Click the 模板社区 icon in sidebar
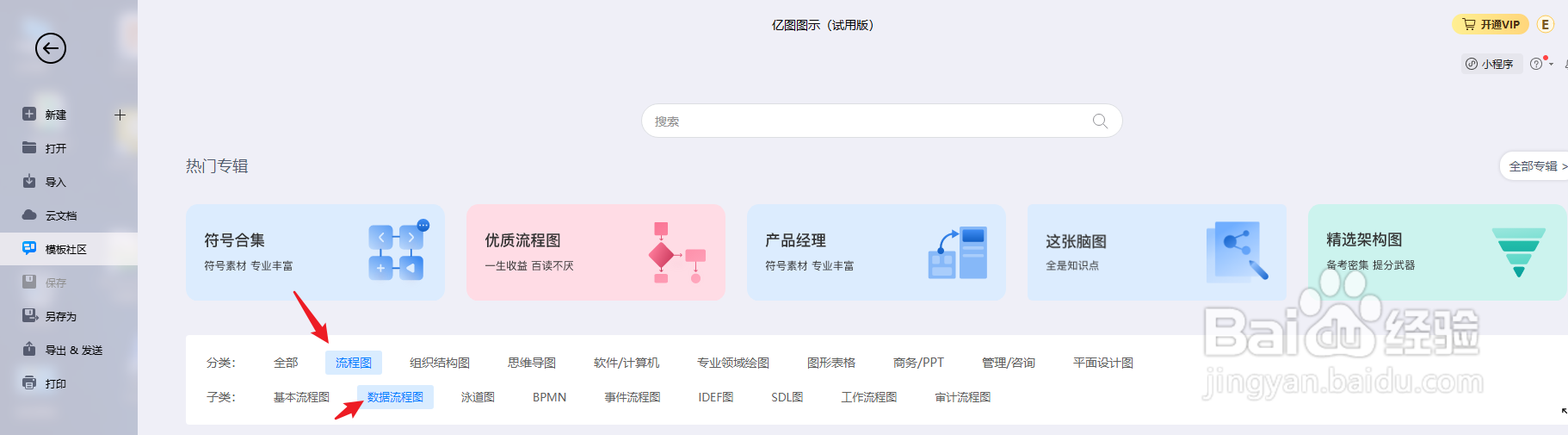The image size is (1568, 435). (29, 248)
